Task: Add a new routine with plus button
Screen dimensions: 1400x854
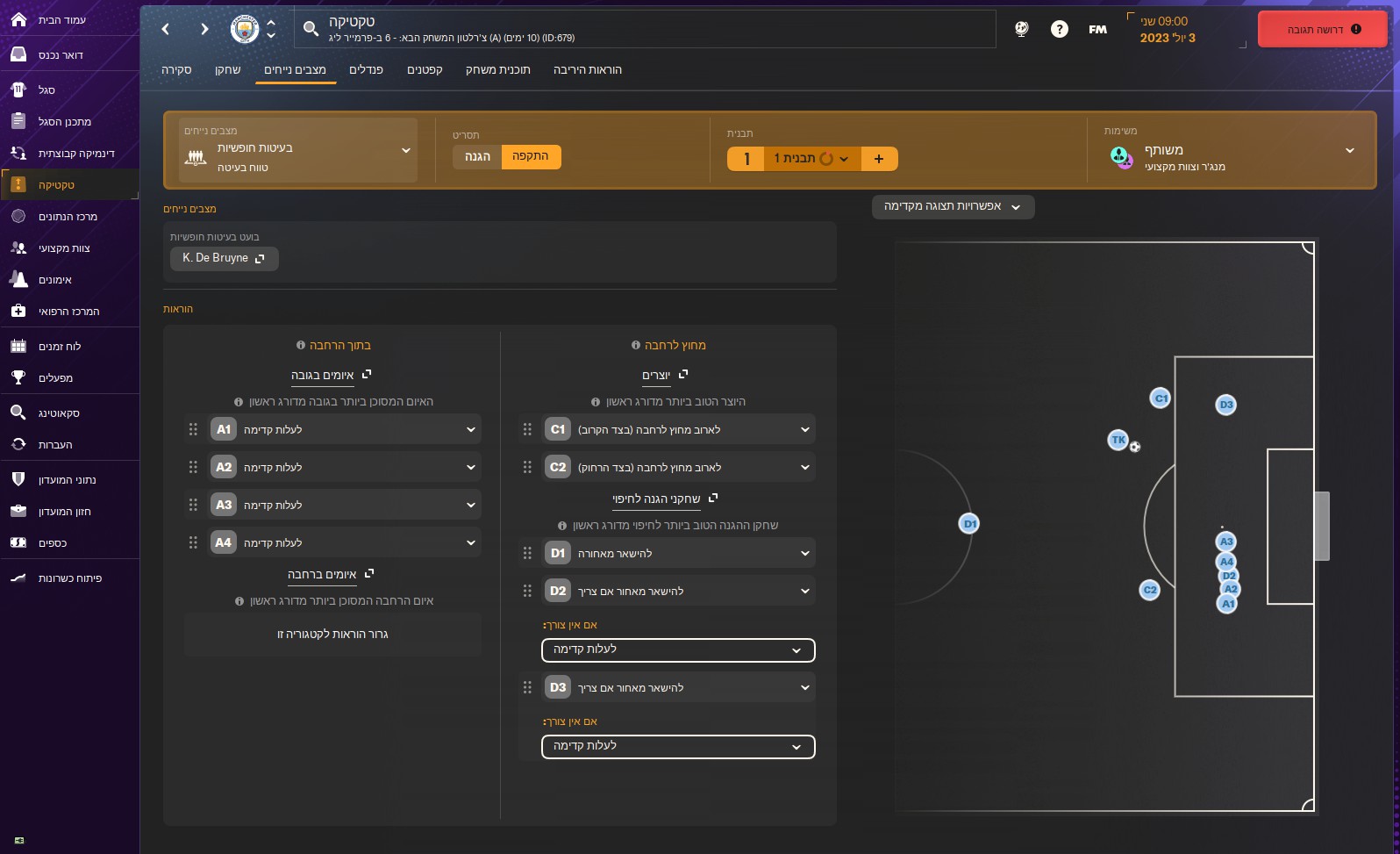Action: 879,159
